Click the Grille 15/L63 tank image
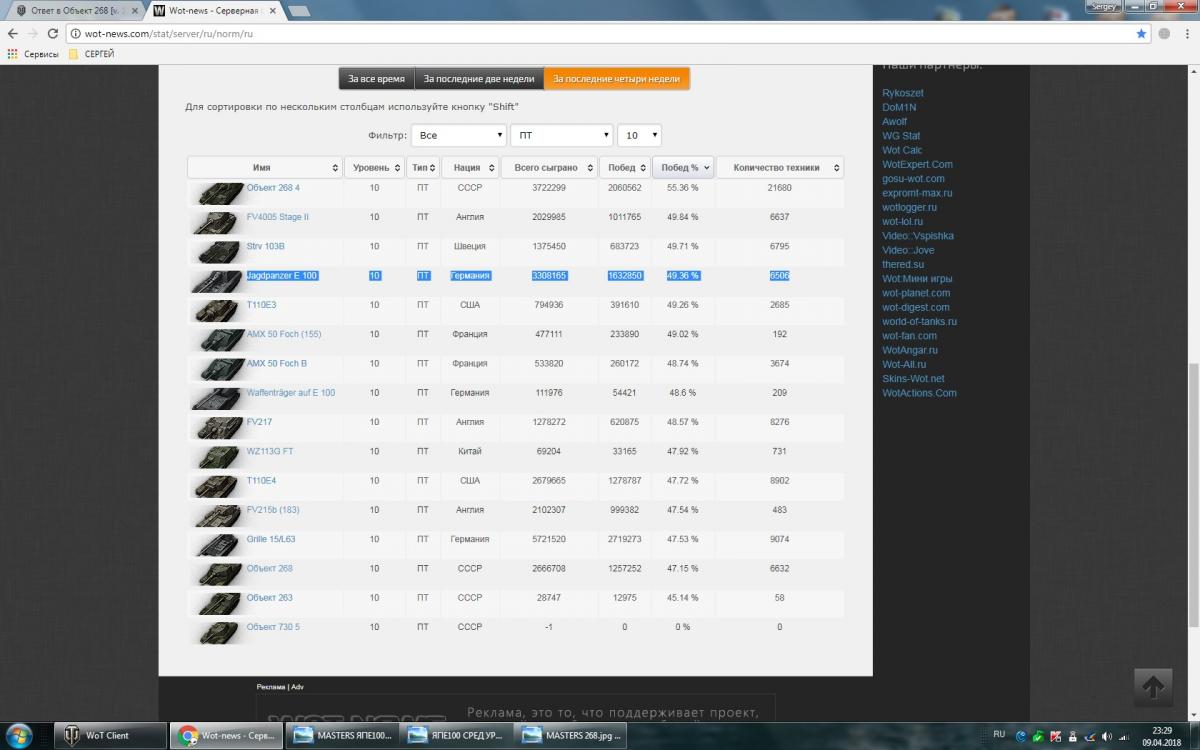 tap(216, 544)
